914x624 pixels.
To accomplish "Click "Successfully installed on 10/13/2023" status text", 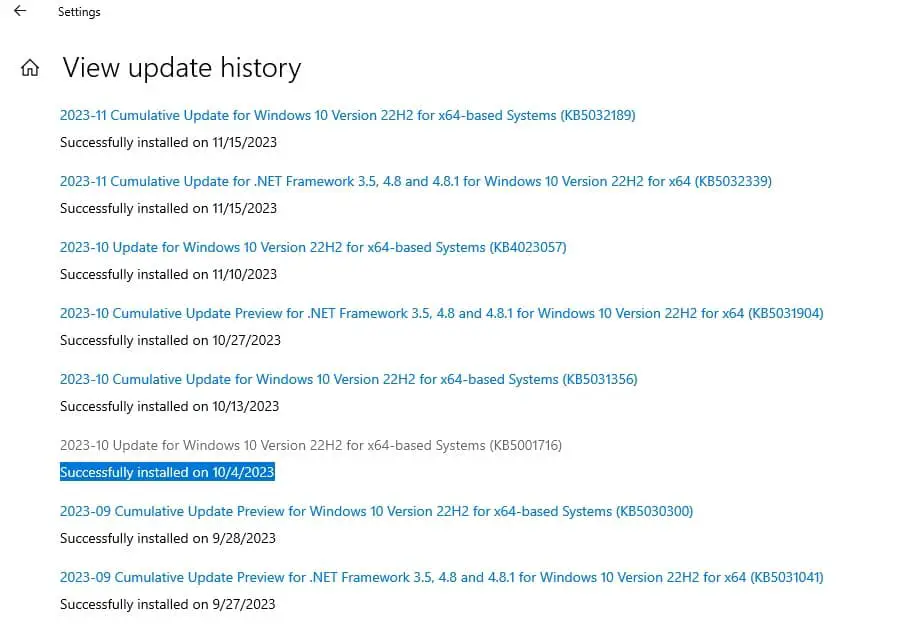I will point(169,406).
